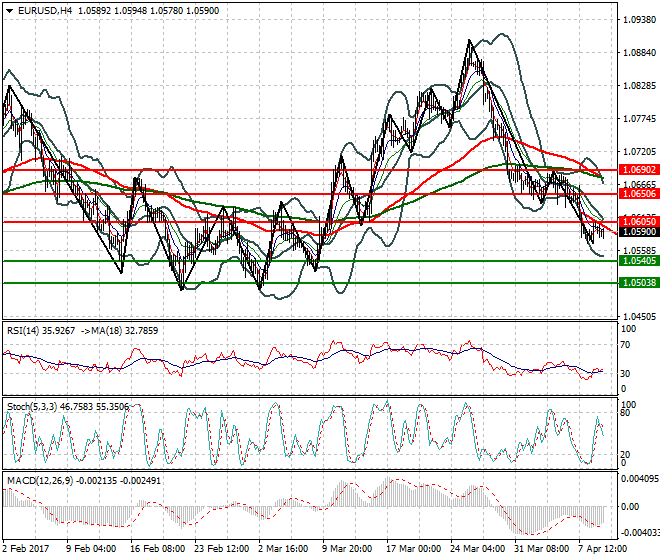Select the 1.07205 price scale value
This screenshot has width=660, height=560.
tap(639, 151)
